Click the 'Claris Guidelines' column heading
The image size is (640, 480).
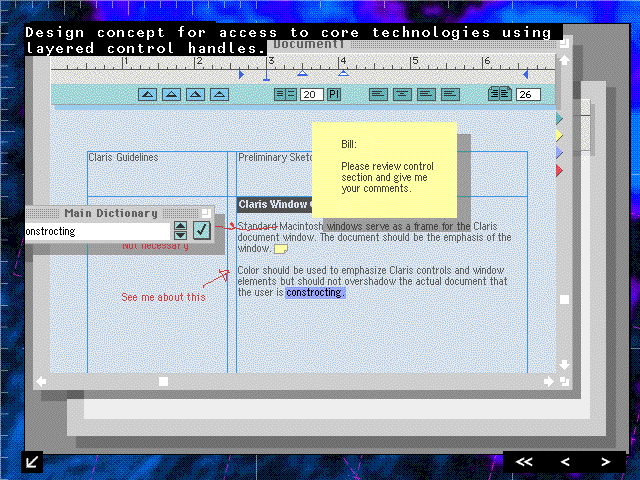pos(123,157)
